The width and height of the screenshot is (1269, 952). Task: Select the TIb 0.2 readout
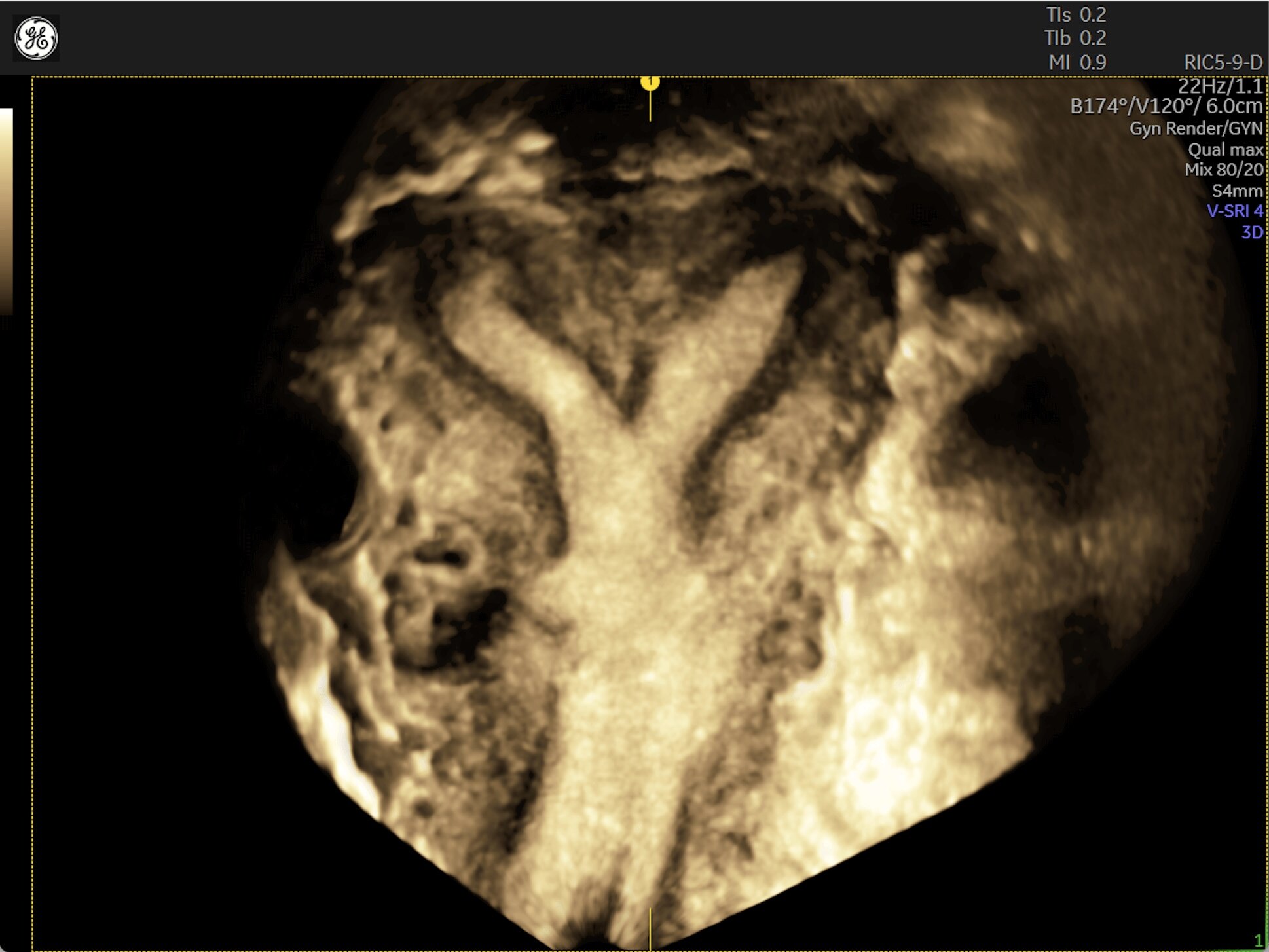(x=1075, y=38)
